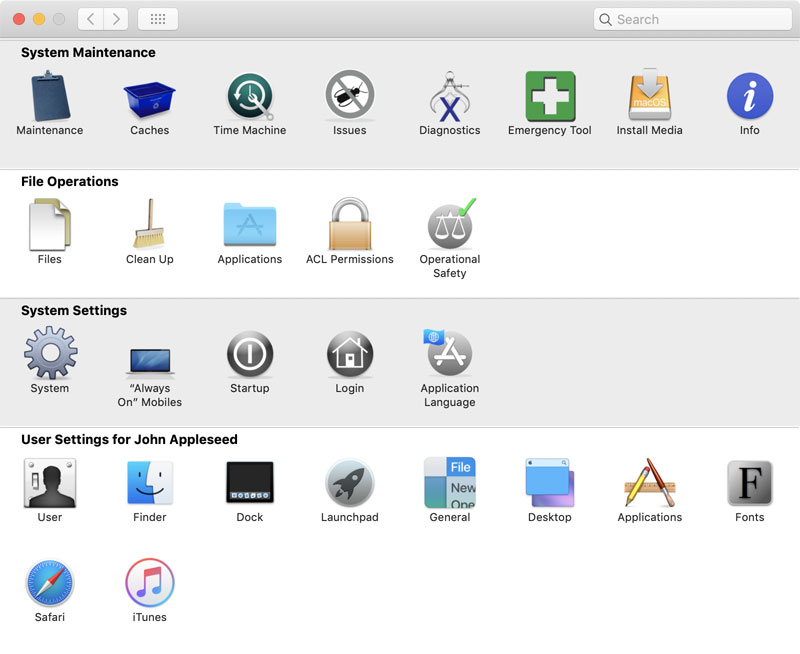Image resolution: width=800 pixels, height=654 pixels.
Task: Open the "Always On" Mobiles pane
Action: click(x=149, y=358)
